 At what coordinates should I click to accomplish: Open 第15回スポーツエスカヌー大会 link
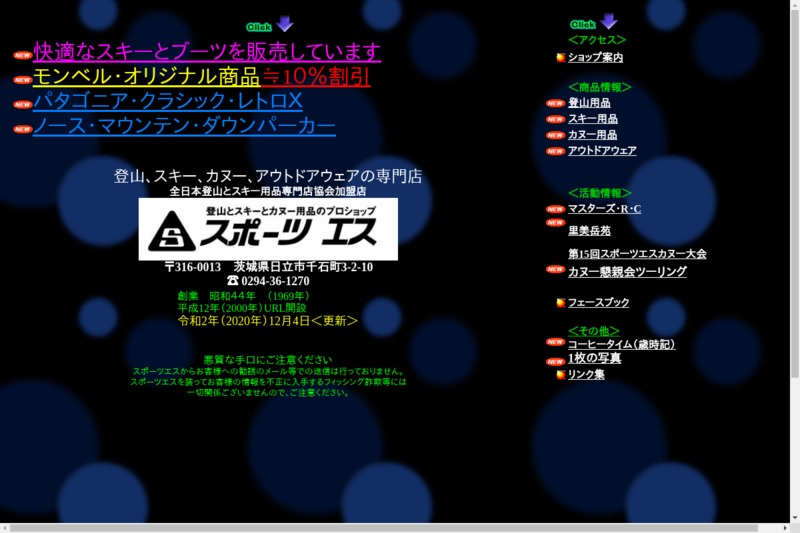tap(637, 253)
